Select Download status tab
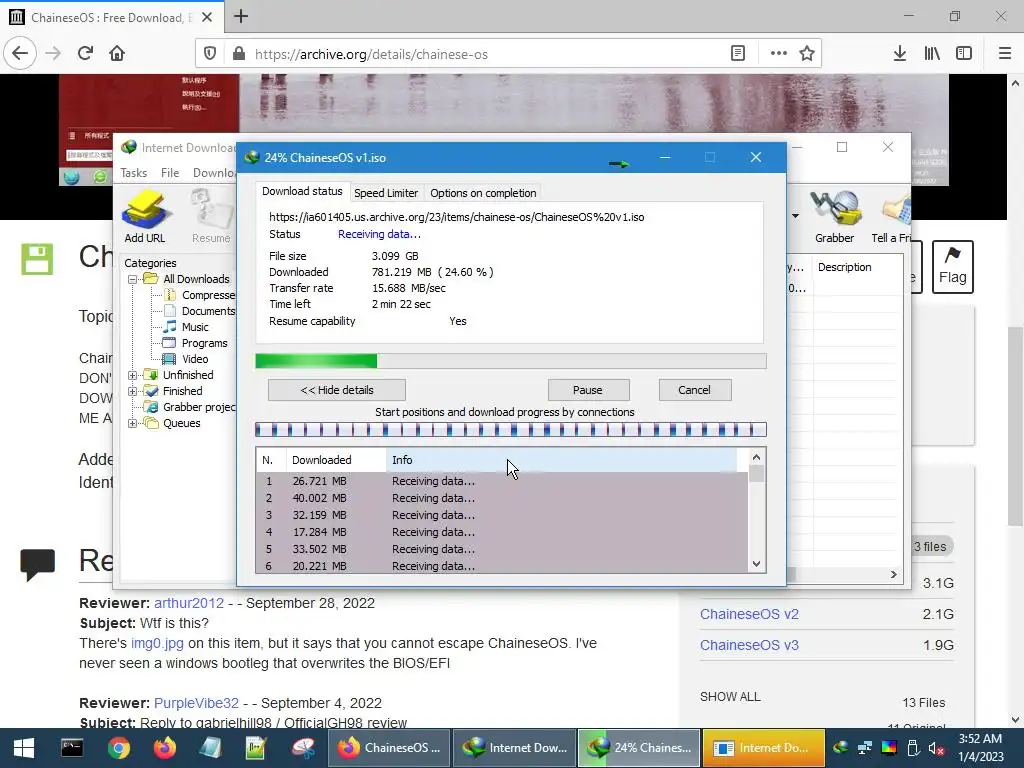This screenshot has width=1024, height=768. pyautogui.click(x=302, y=191)
